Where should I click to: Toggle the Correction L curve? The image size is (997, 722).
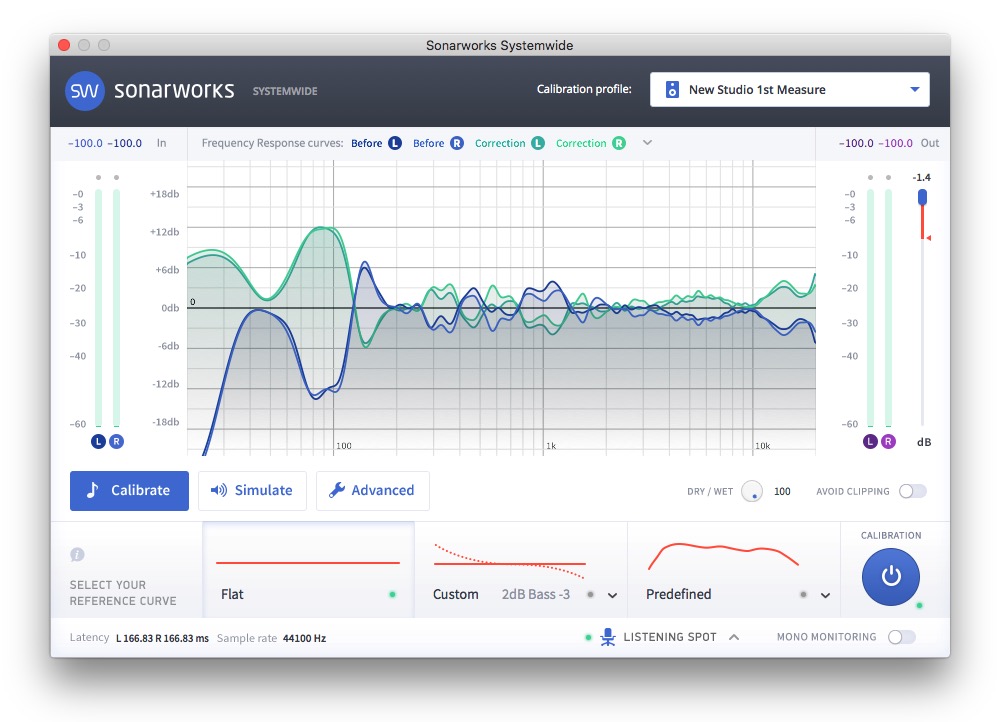[x=509, y=143]
